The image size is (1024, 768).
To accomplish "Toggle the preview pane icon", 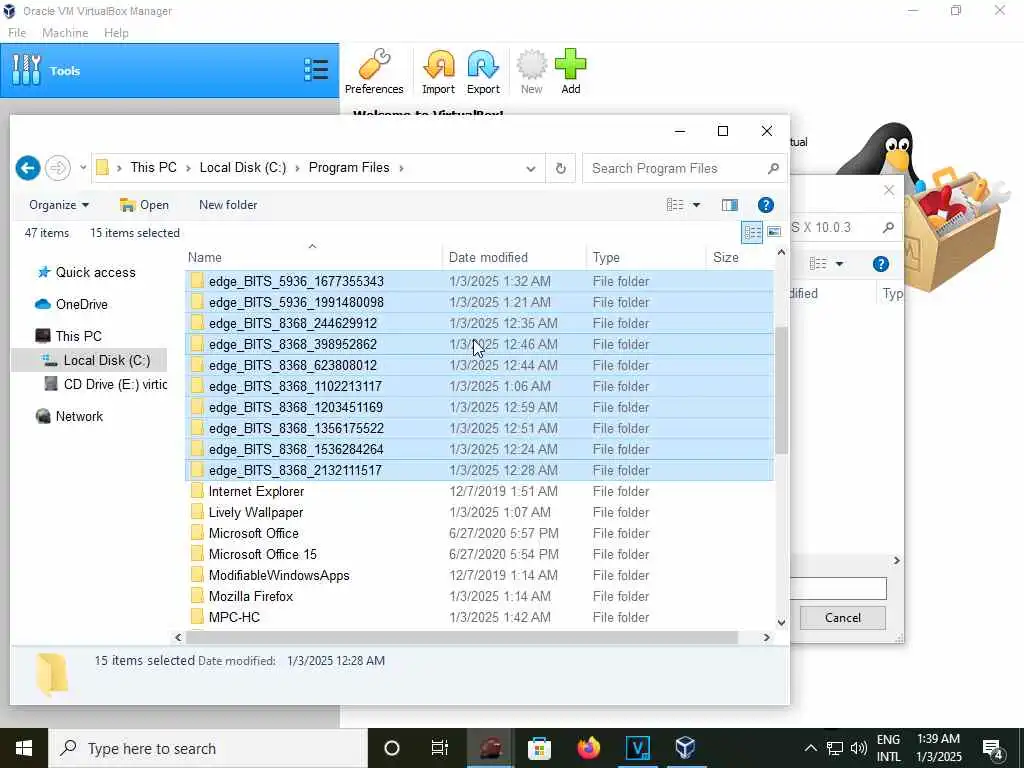I will (x=729, y=205).
